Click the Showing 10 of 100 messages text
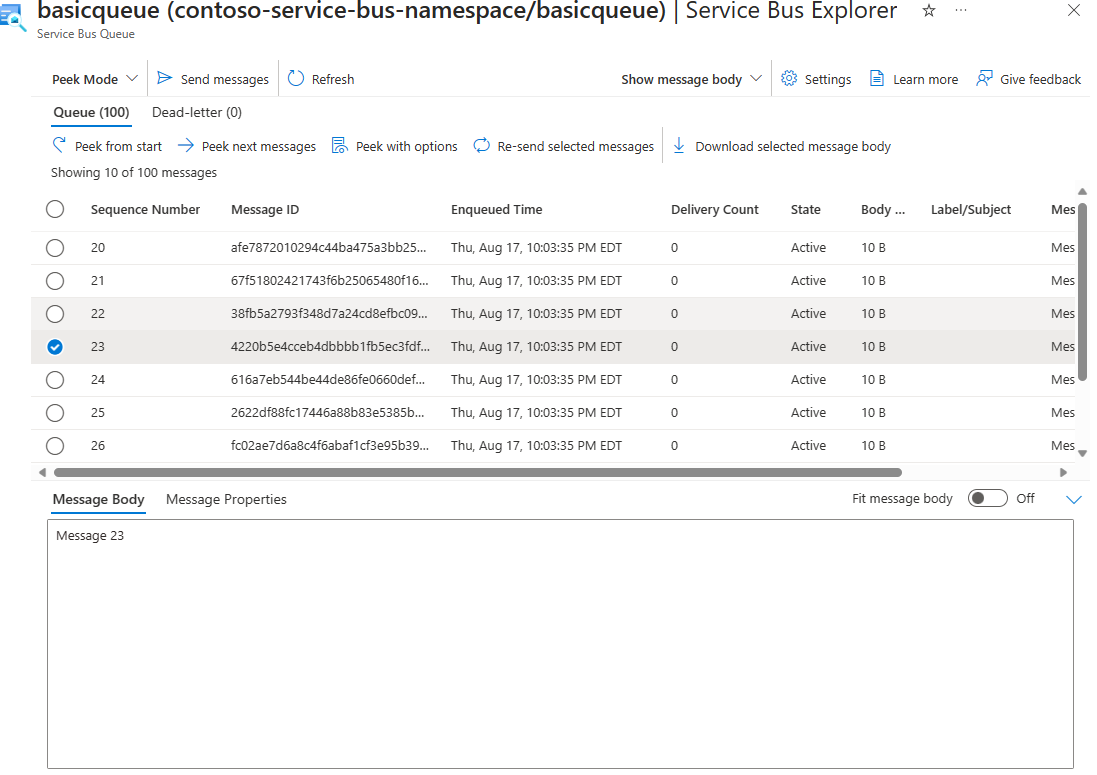Viewport: 1097px width, 775px height. [x=134, y=173]
